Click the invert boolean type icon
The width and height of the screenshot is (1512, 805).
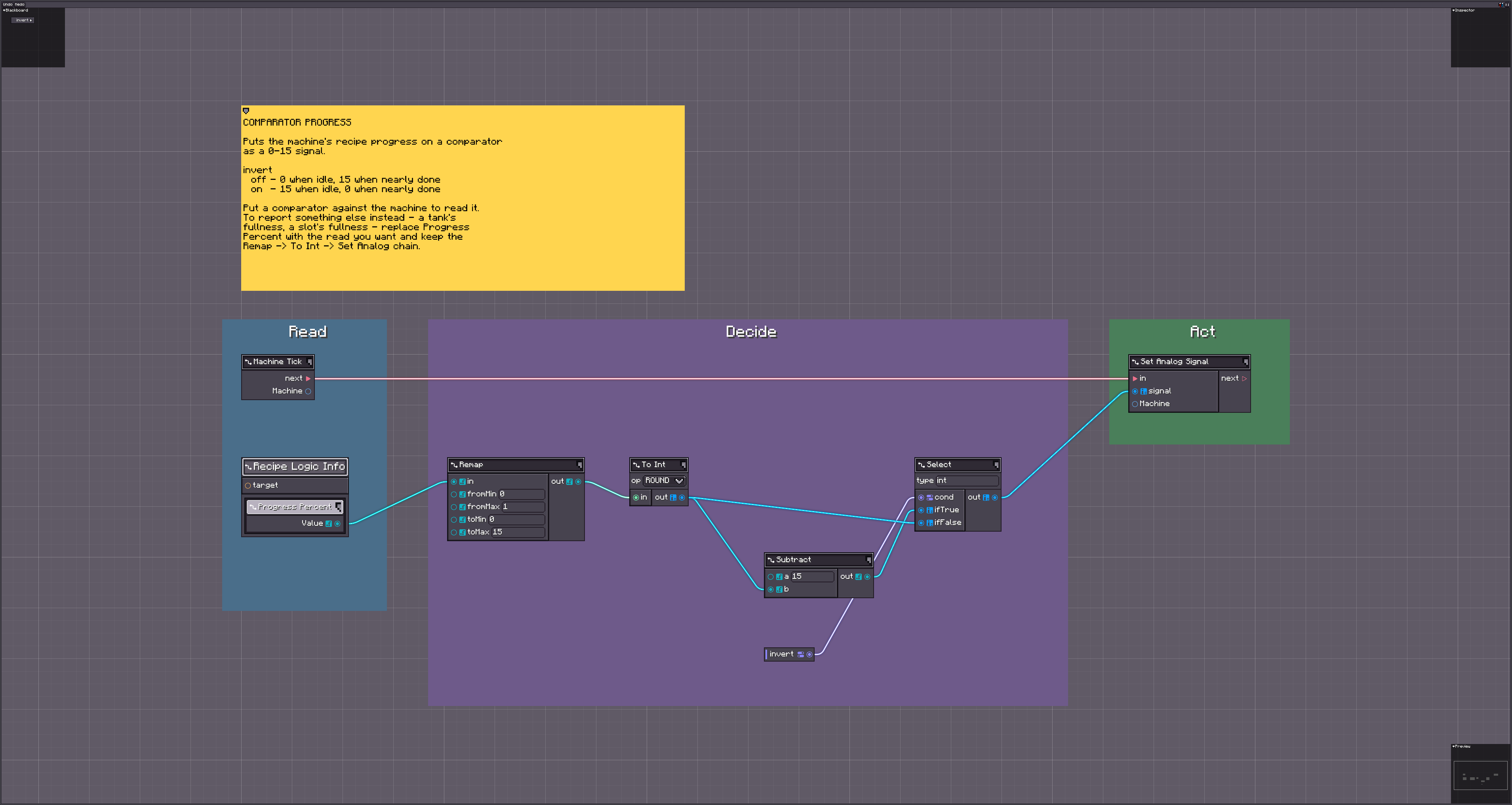coord(801,655)
